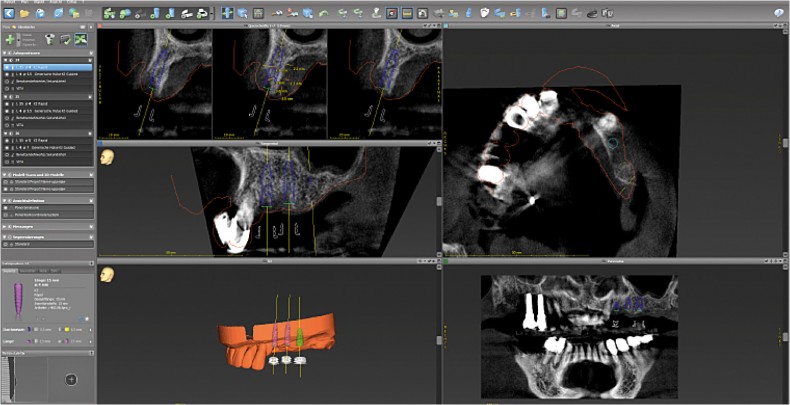
Task: Click the blue circle marker in axial view
Action: pyautogui.click(x=613, y=143)
